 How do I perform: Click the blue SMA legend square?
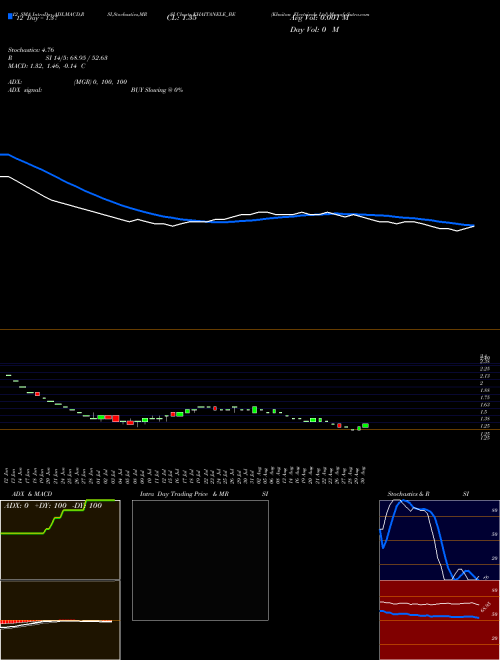click(11, 16)
